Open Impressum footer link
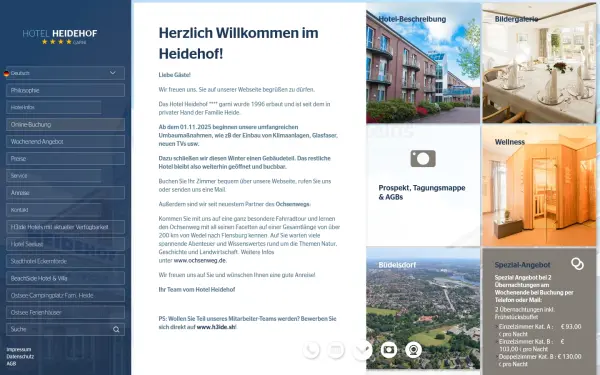The image size is (600, 375). point(19,349)
